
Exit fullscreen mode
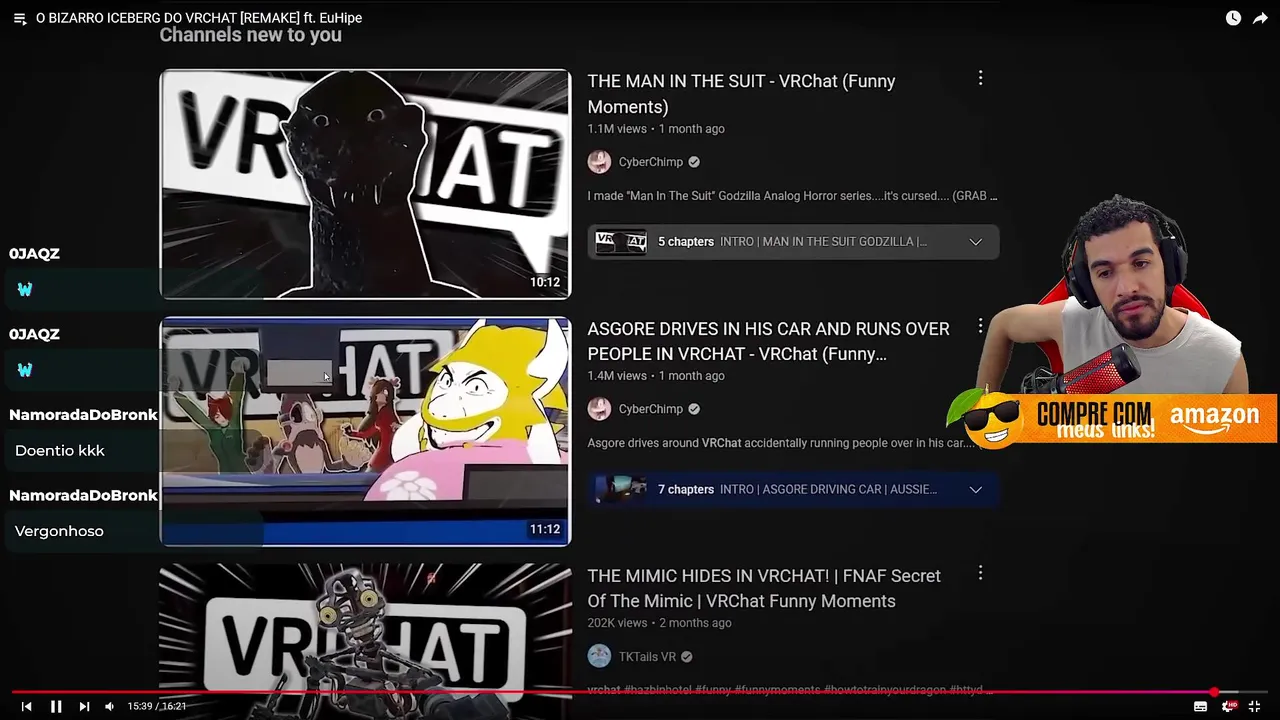point(1254,706)
